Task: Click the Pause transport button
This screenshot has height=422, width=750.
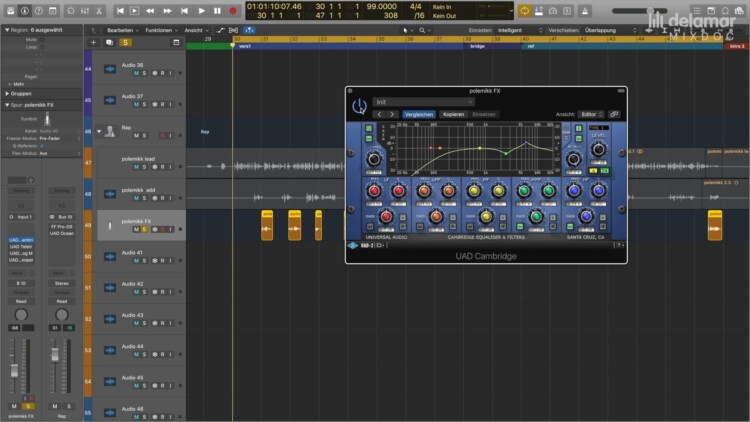Action: tap(217, 11)
